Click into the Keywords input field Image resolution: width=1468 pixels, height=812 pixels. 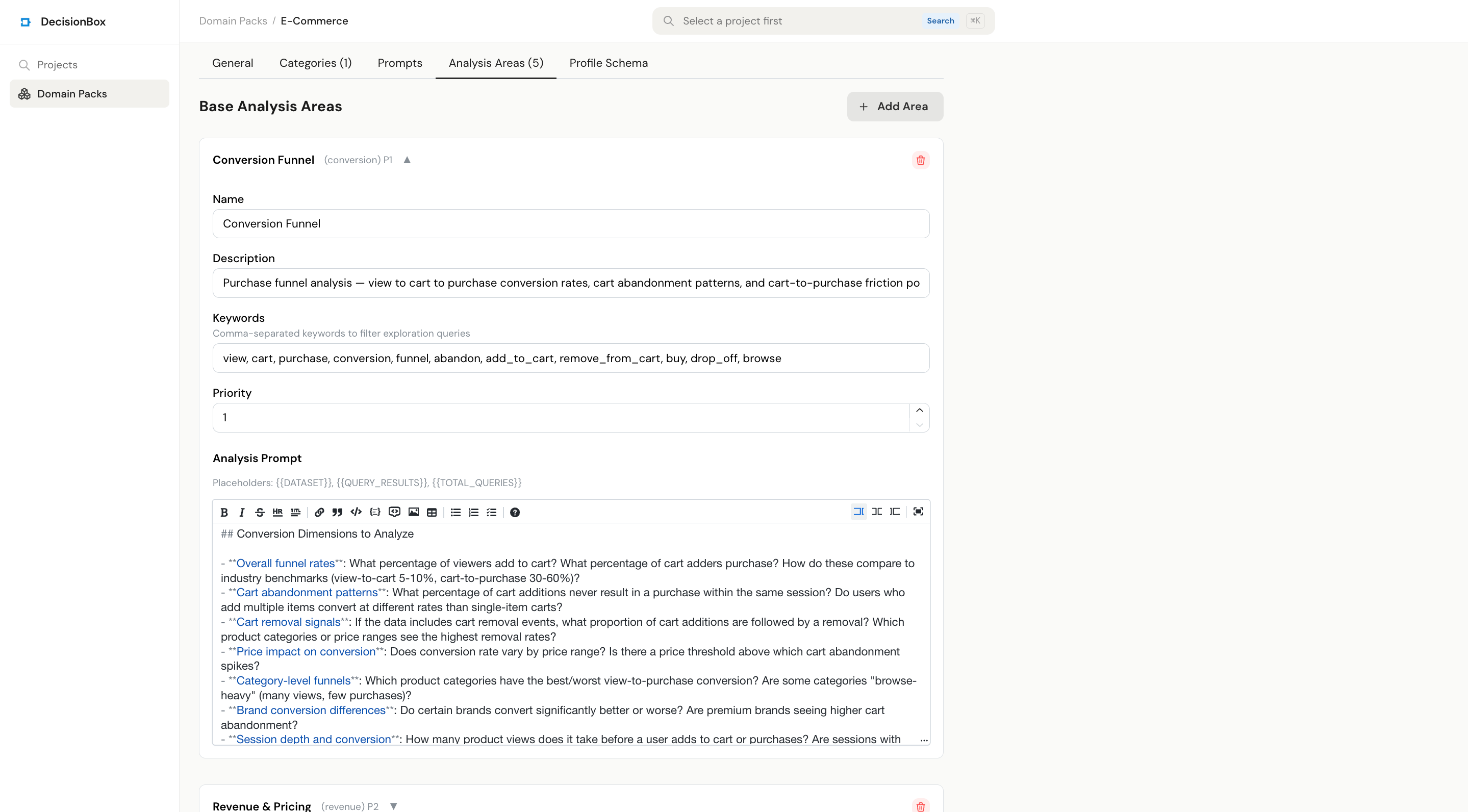point(570,359)
